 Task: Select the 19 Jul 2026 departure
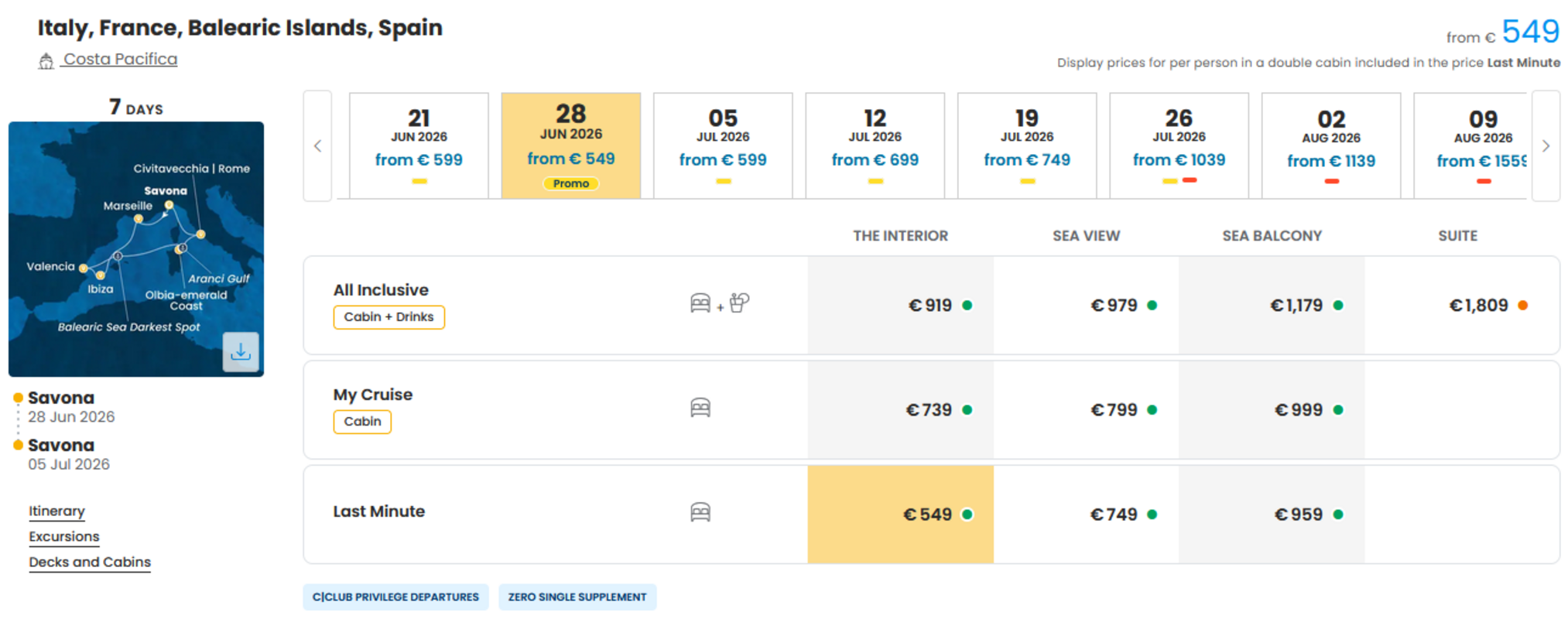[1027, 145]
